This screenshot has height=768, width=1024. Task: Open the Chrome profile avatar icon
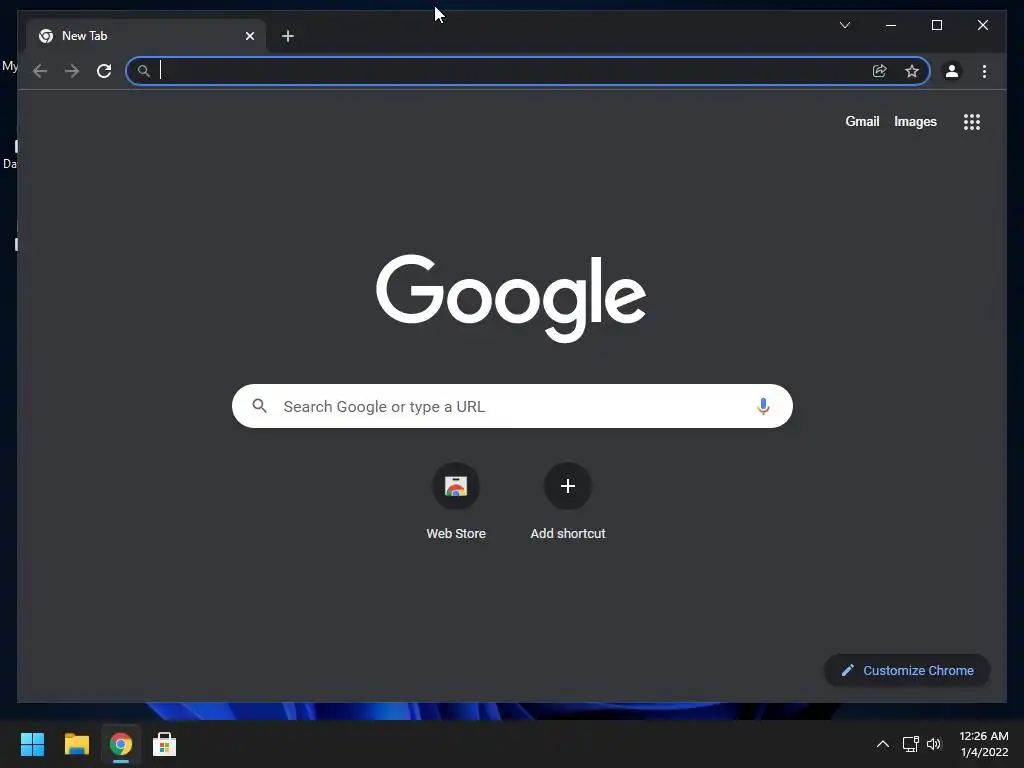point(952,71)
